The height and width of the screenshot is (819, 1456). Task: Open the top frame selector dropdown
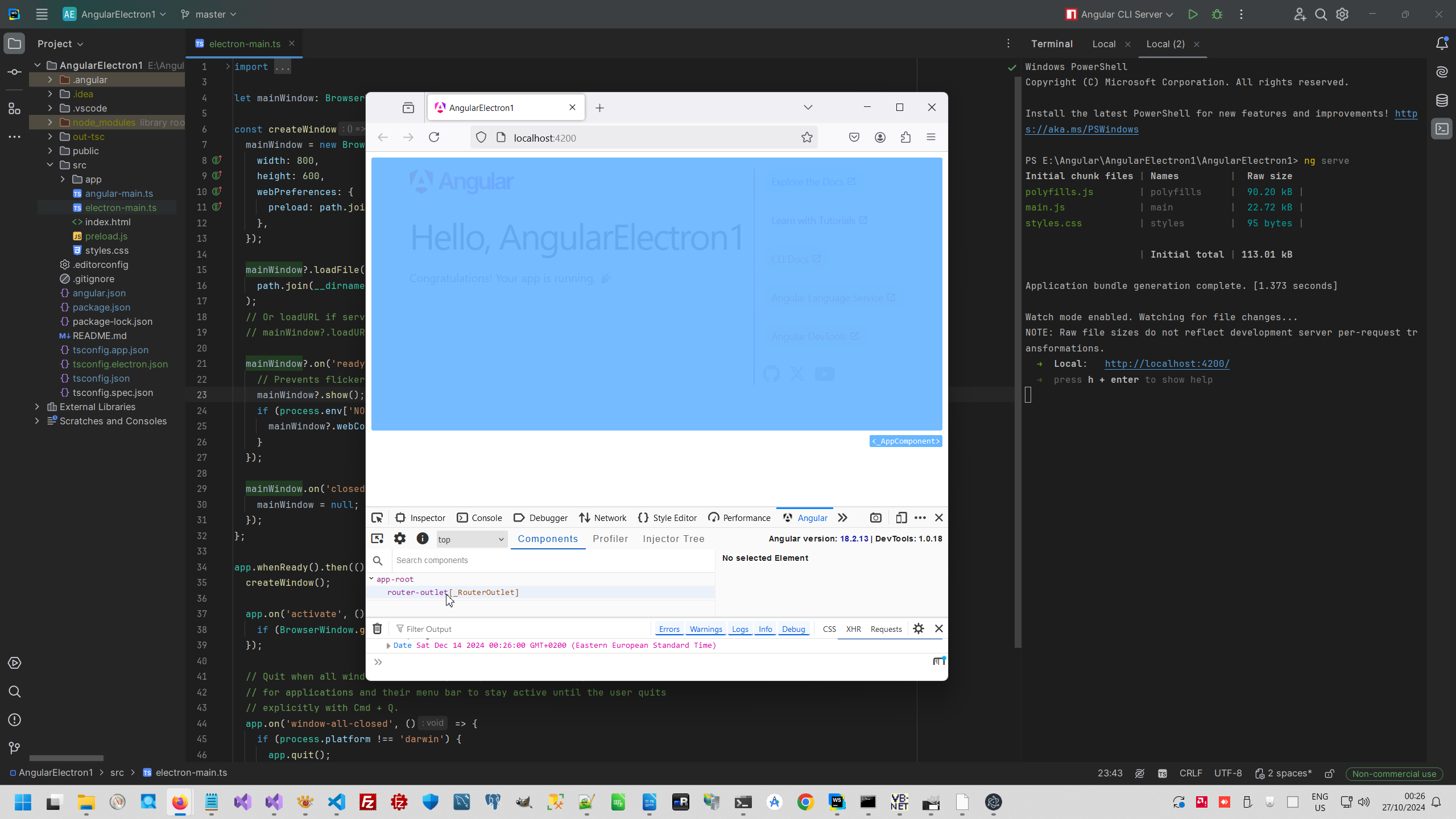click(471, 539)
